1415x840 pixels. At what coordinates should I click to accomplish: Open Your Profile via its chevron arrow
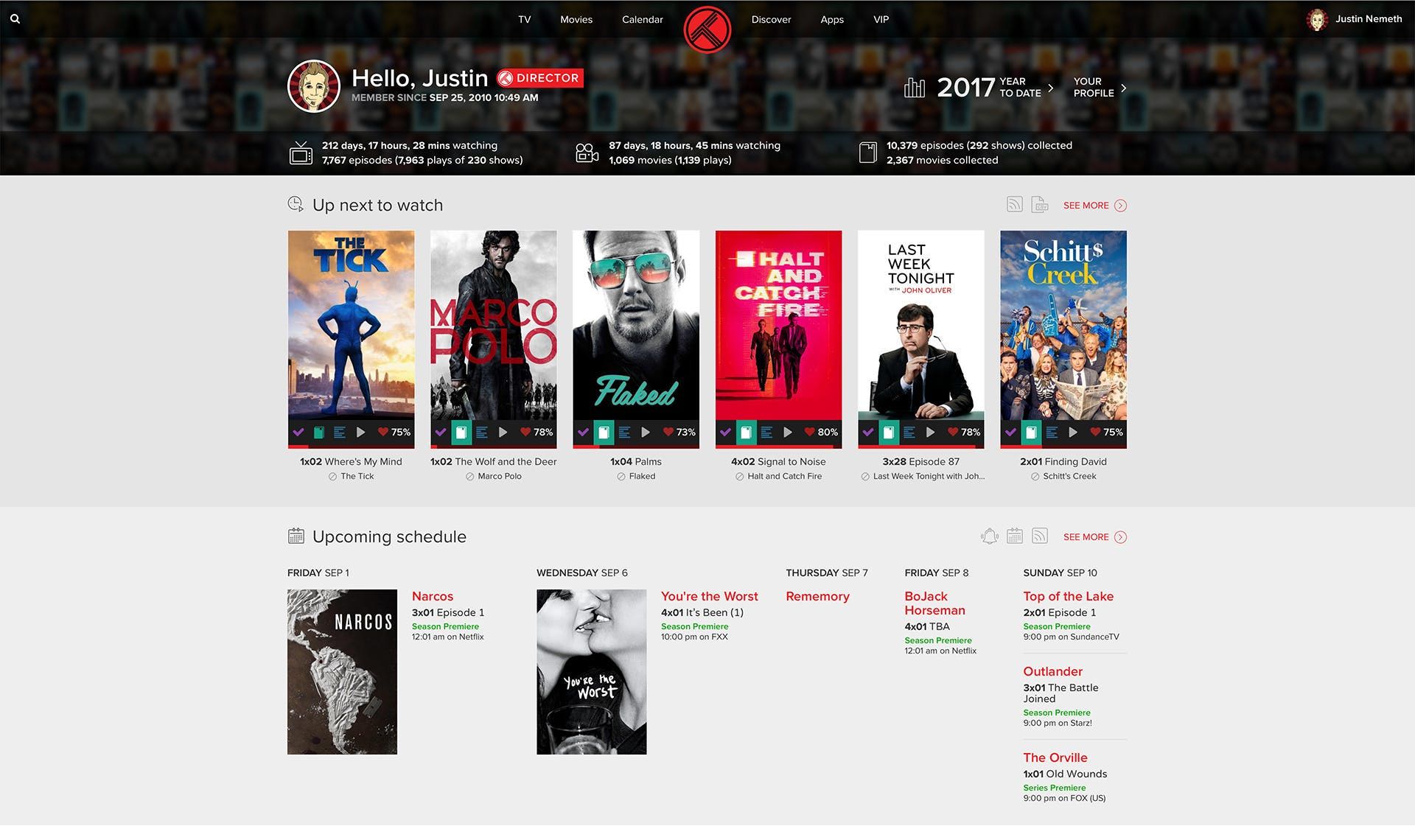pyautogui.click(x=1123, y=88)
